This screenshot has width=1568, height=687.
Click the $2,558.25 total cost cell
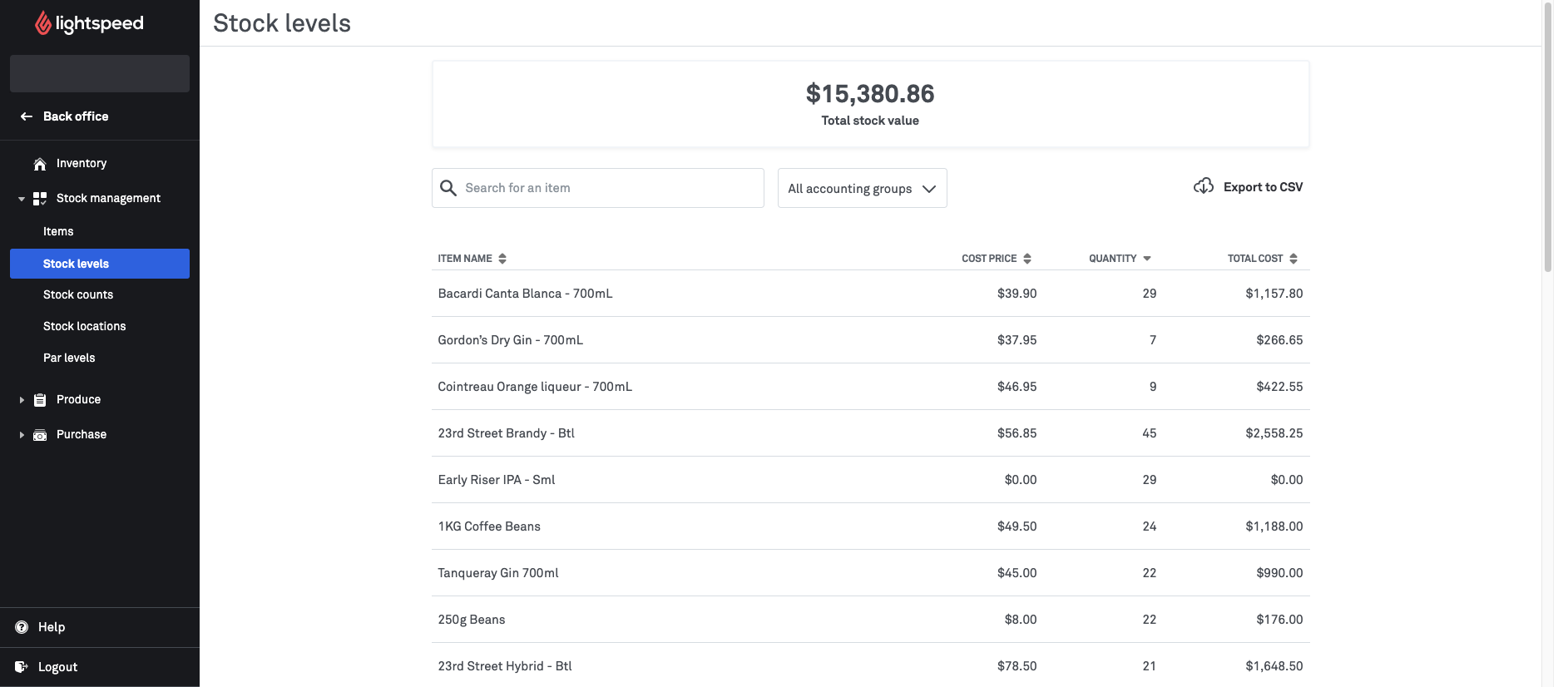1274,433
